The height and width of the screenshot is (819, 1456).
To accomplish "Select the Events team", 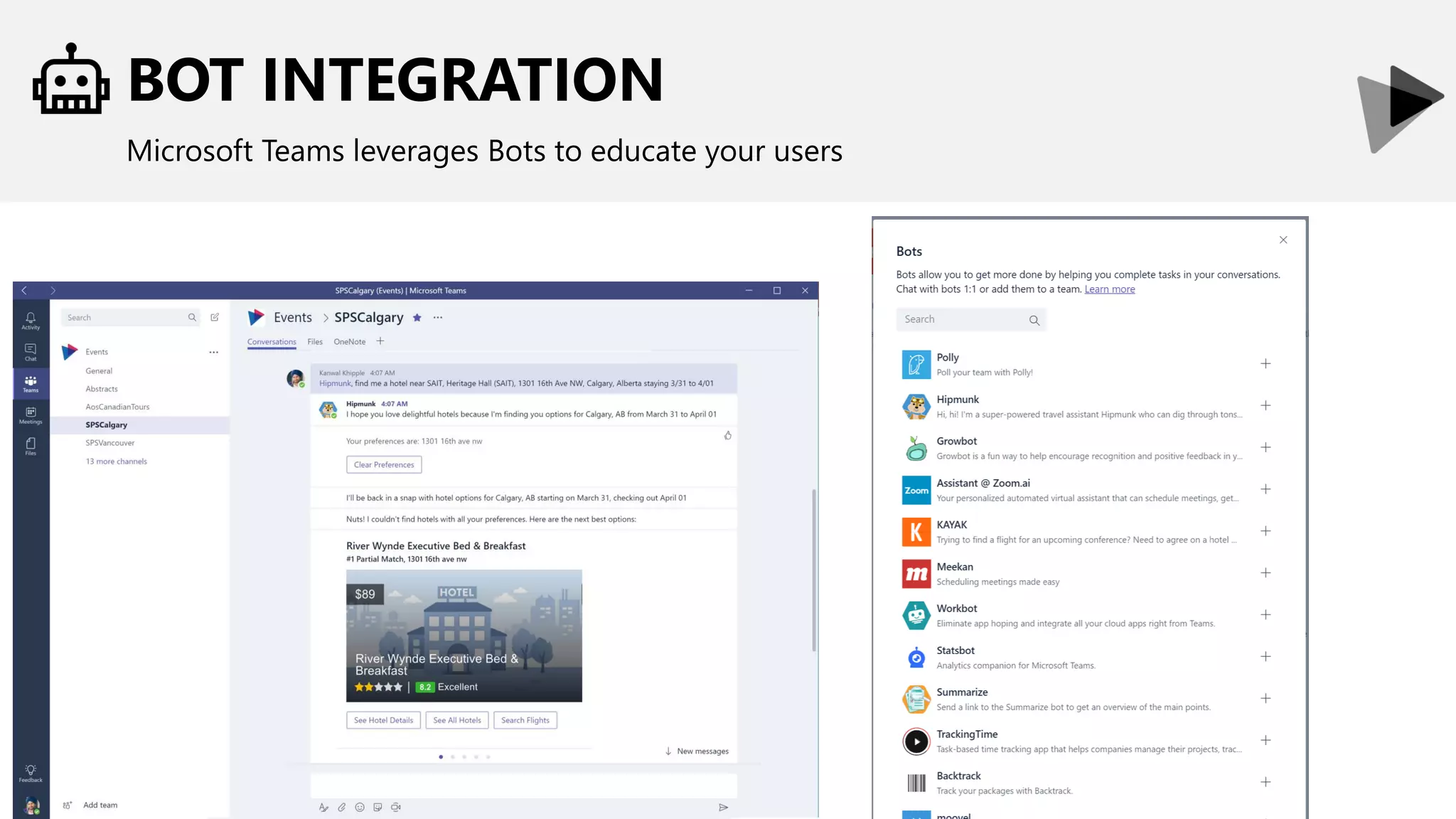I will (x=97, y=352).
